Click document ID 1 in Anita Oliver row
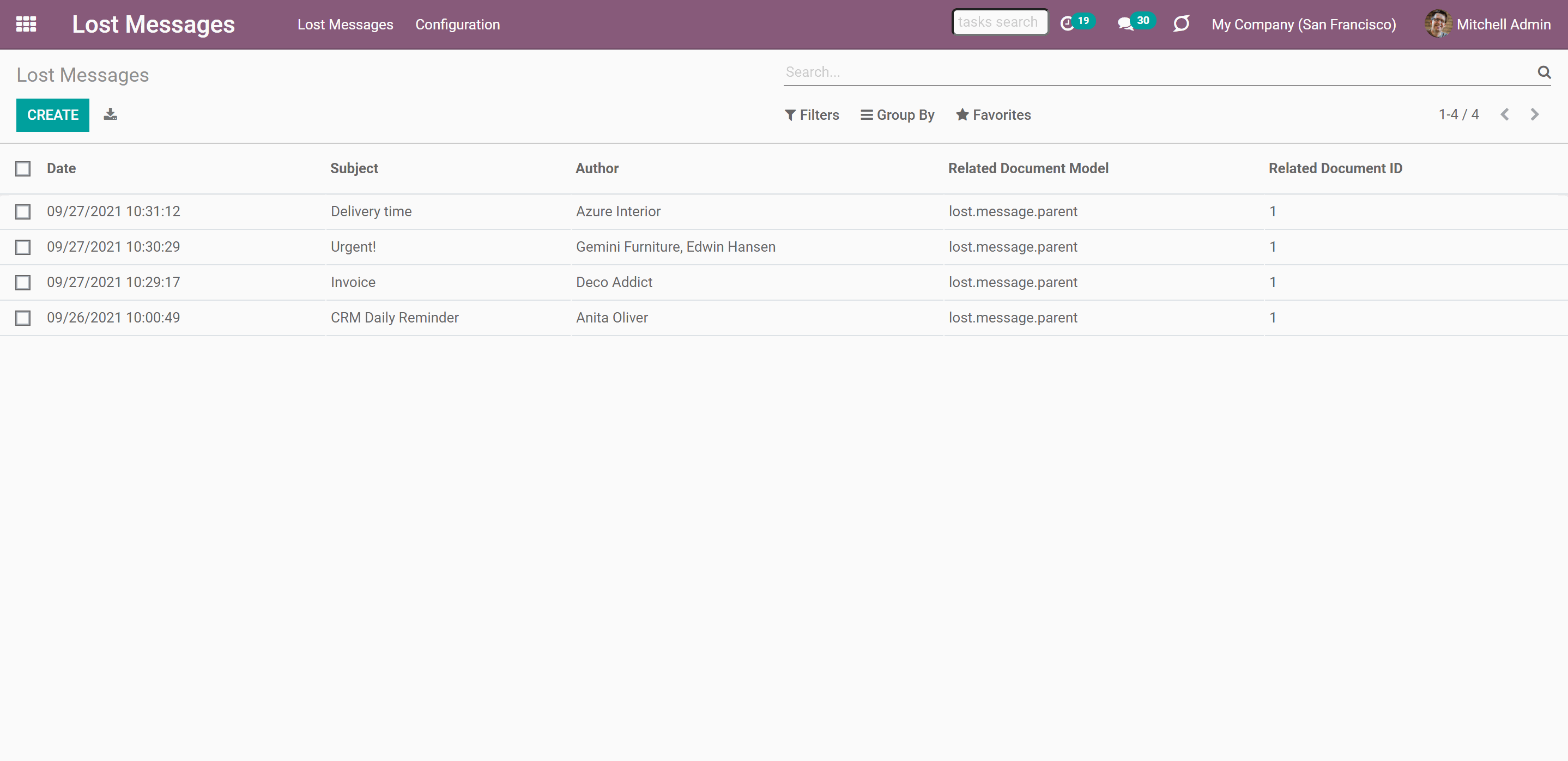 [1273, 318]
